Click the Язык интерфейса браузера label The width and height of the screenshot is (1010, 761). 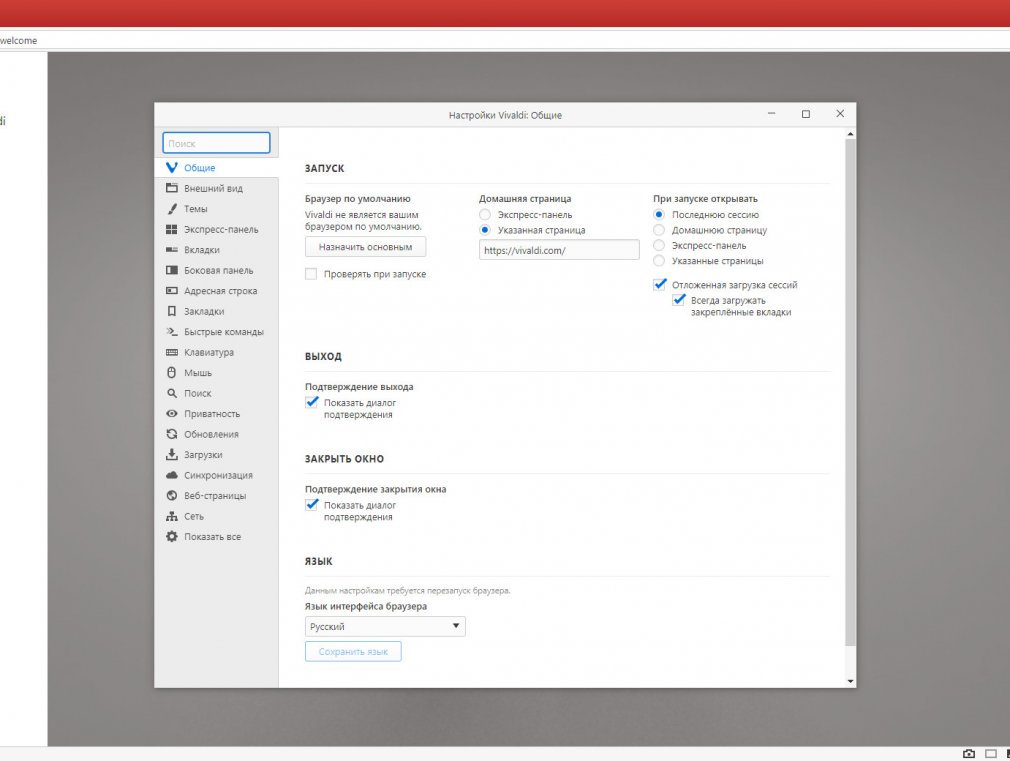click(366, 606)
